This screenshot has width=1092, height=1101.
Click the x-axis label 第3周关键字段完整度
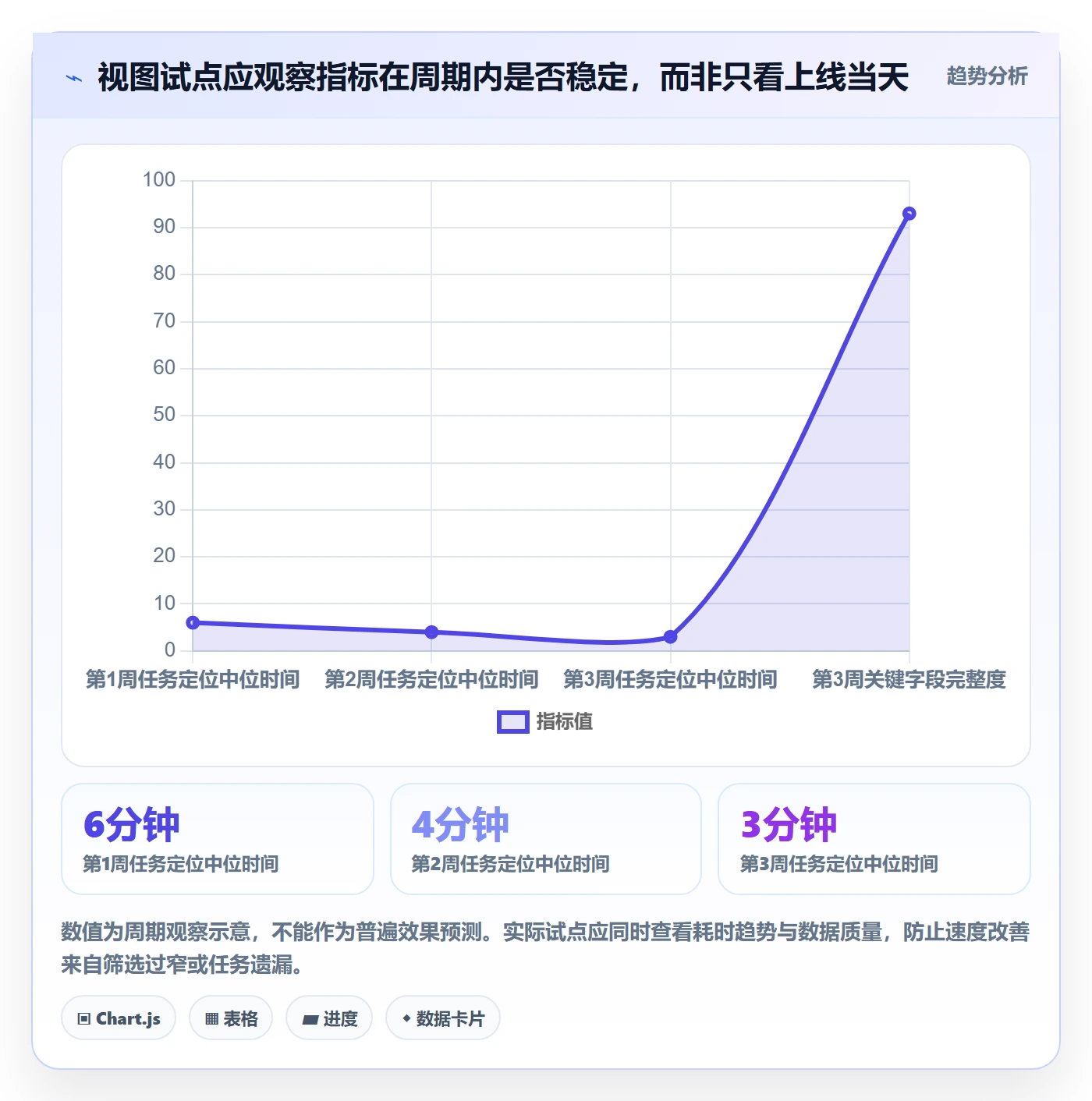click(909, 679)
